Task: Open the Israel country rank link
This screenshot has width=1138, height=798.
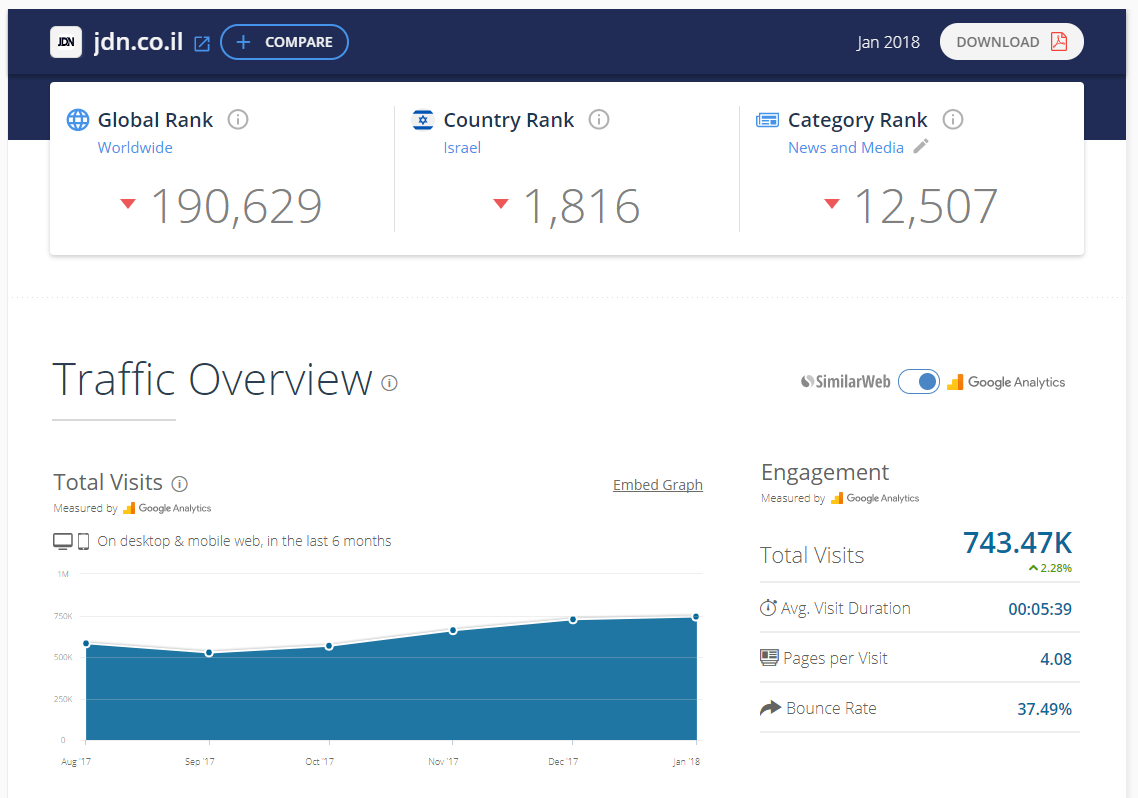Action: 462,148
